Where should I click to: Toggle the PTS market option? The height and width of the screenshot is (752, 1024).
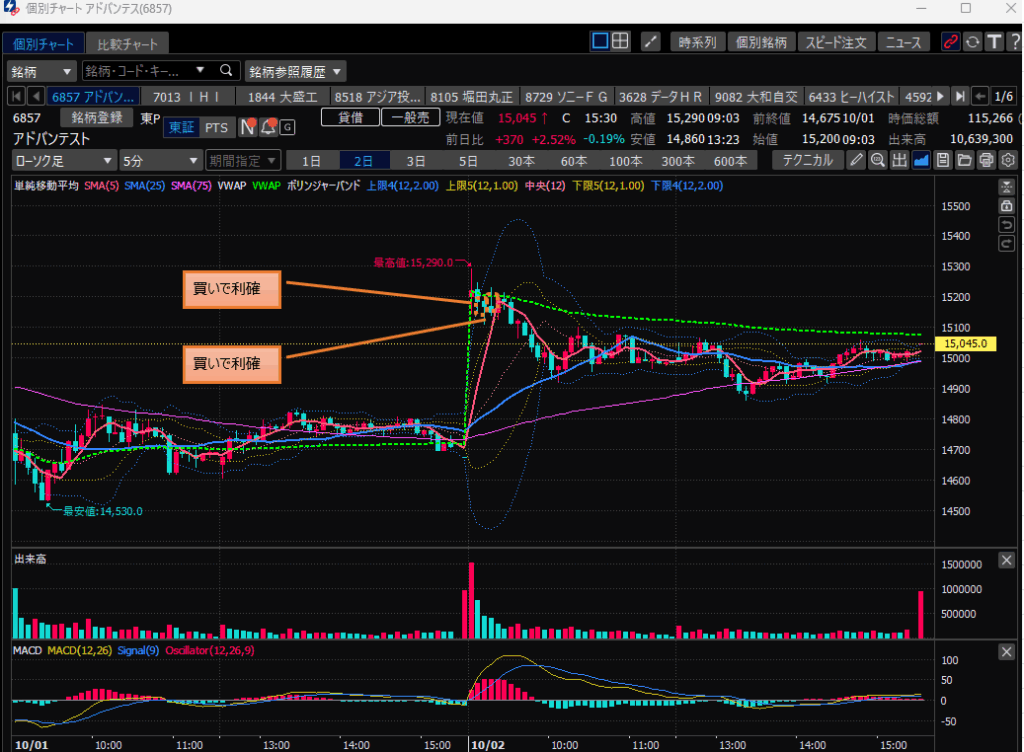(216, 127)
